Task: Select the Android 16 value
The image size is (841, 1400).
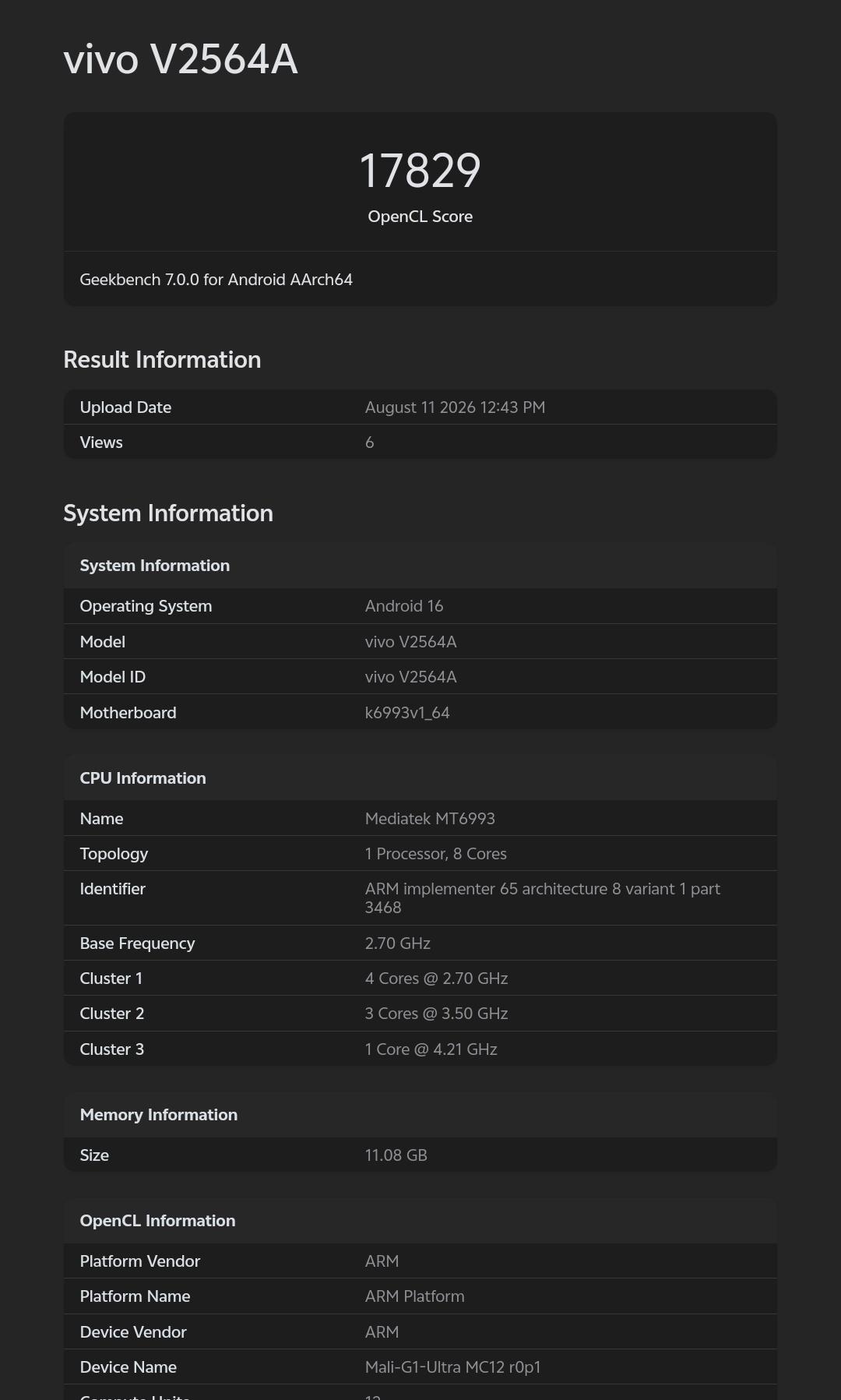Action: 403,606
